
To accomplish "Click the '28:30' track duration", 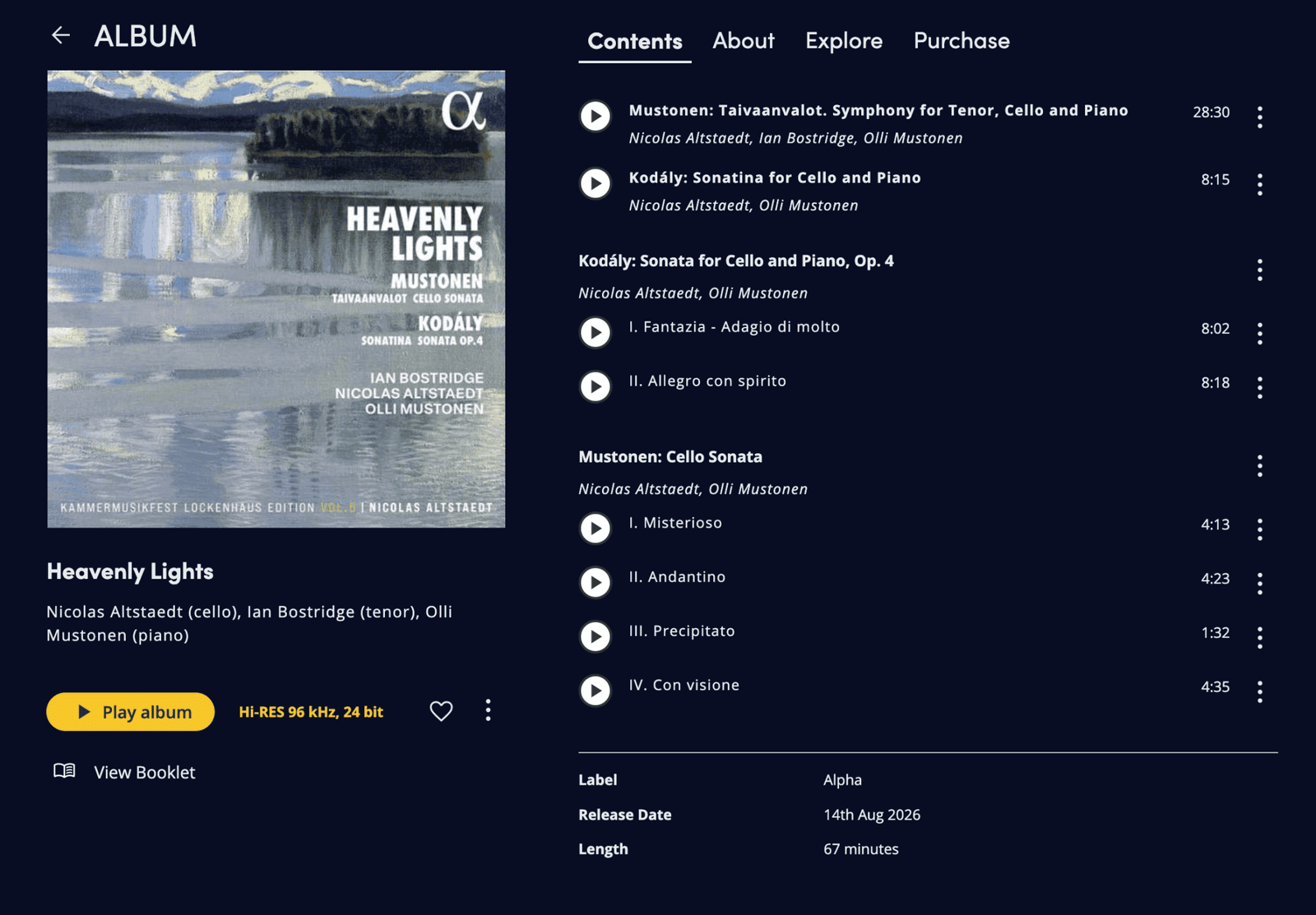I will pos(1212,112).
